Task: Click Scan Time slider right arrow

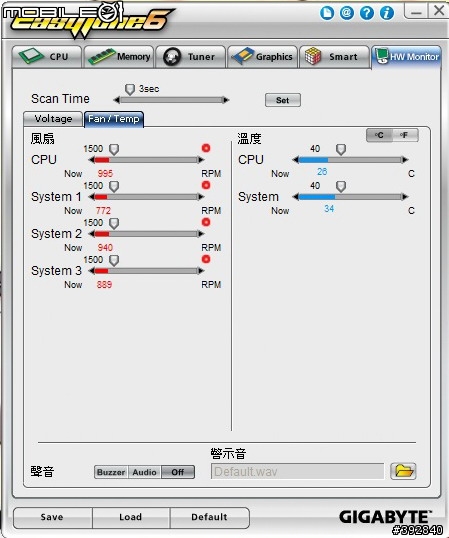Action: tap(226, 100)
